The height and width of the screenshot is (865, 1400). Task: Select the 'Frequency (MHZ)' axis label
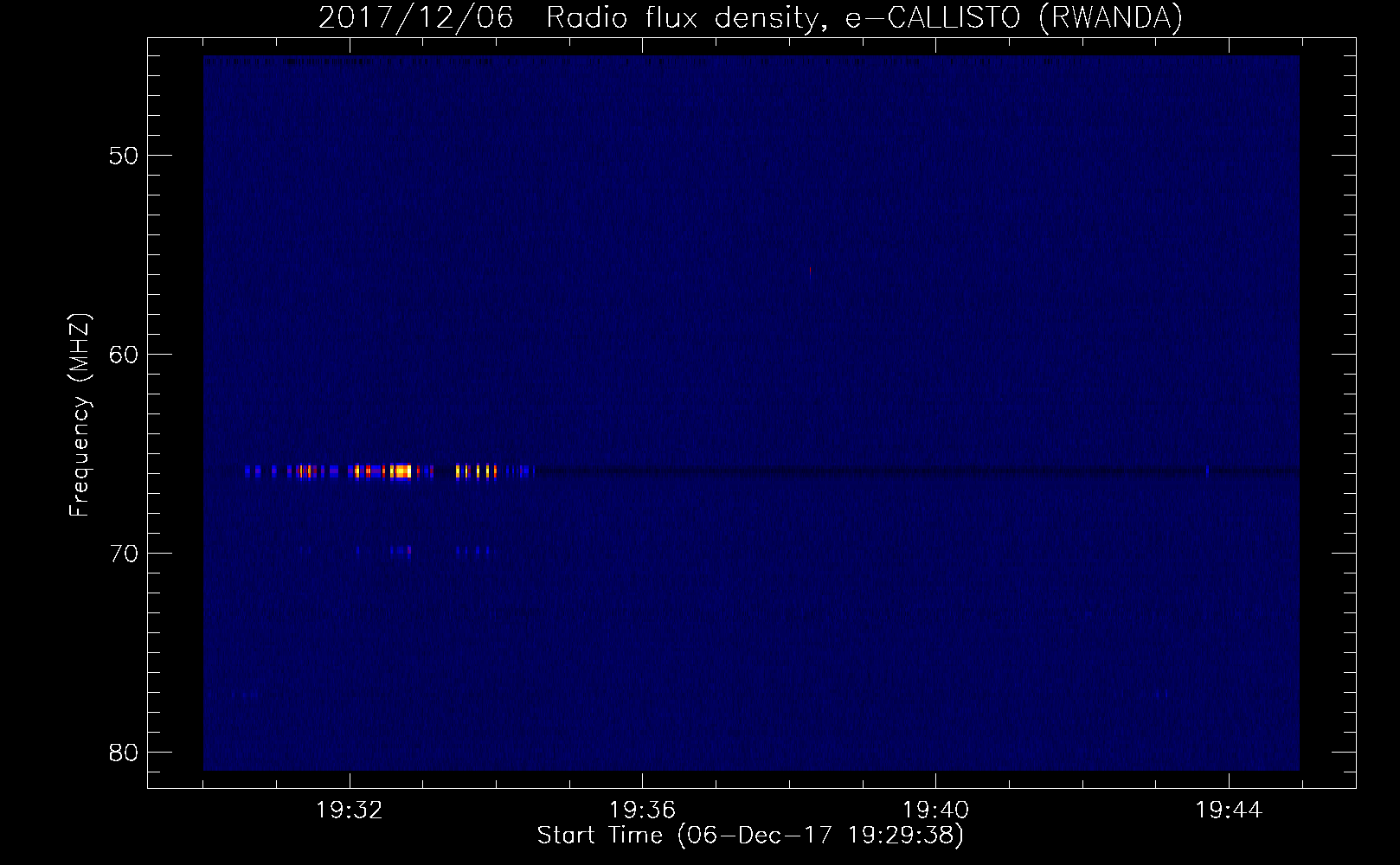pos(80,415)
